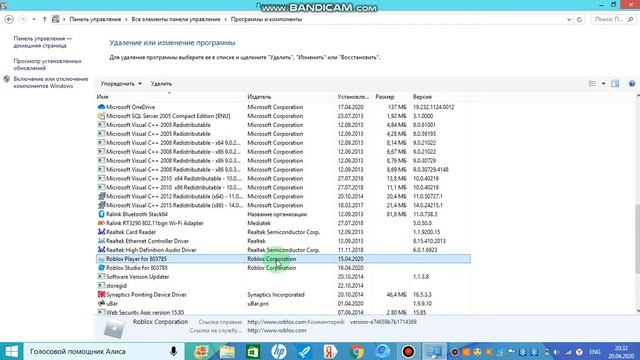Open Просмотр установленных обновлений link
This screenshot has width=640, height=360.
[x=47, y=64]
